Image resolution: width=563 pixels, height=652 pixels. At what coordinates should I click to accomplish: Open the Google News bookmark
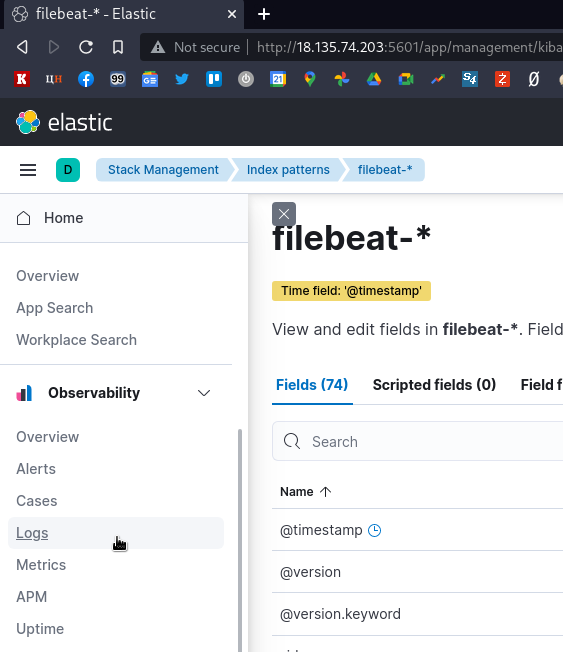pos(150,79)
